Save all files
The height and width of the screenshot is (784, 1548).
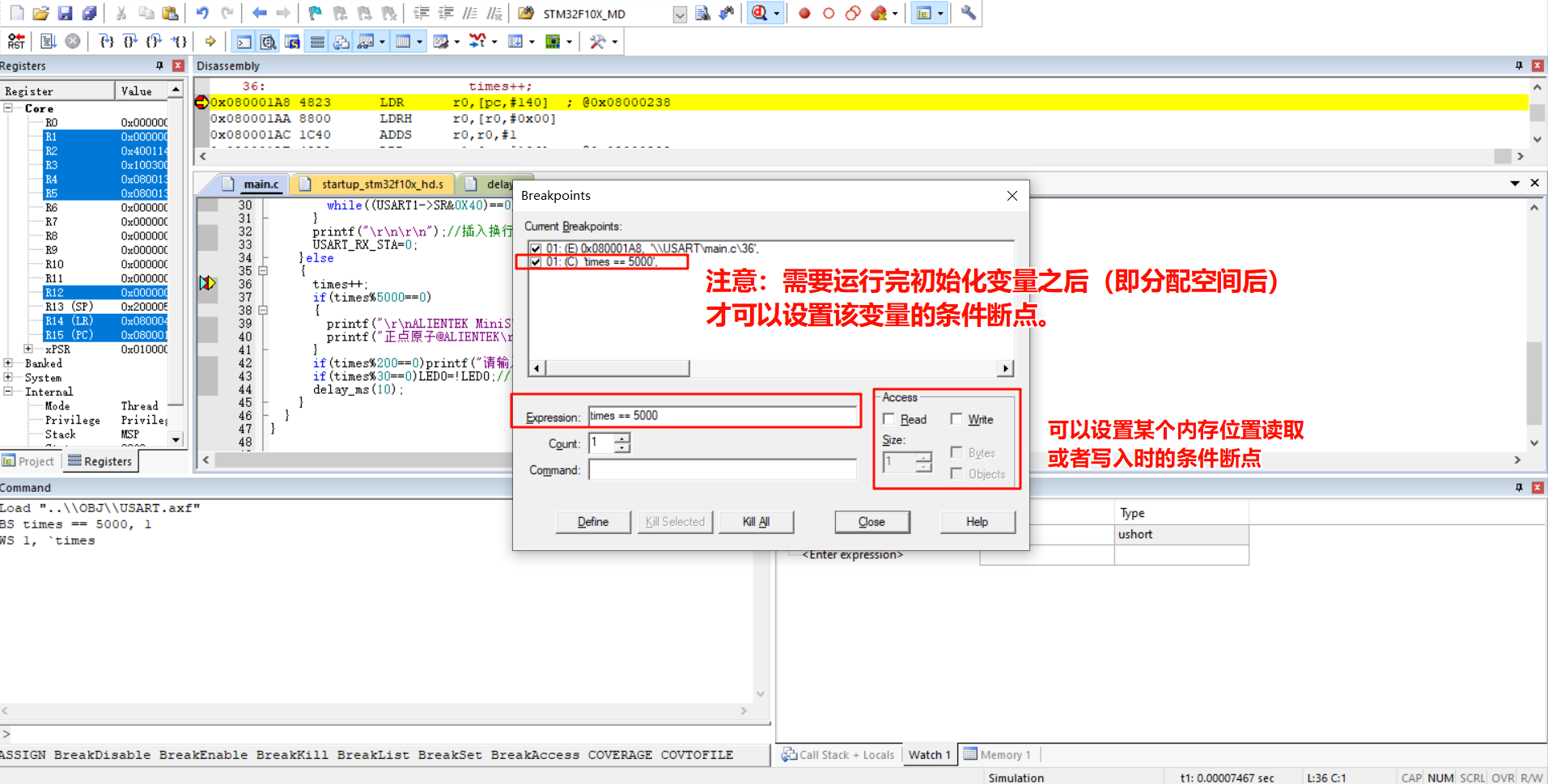click(x=90, y=13)
